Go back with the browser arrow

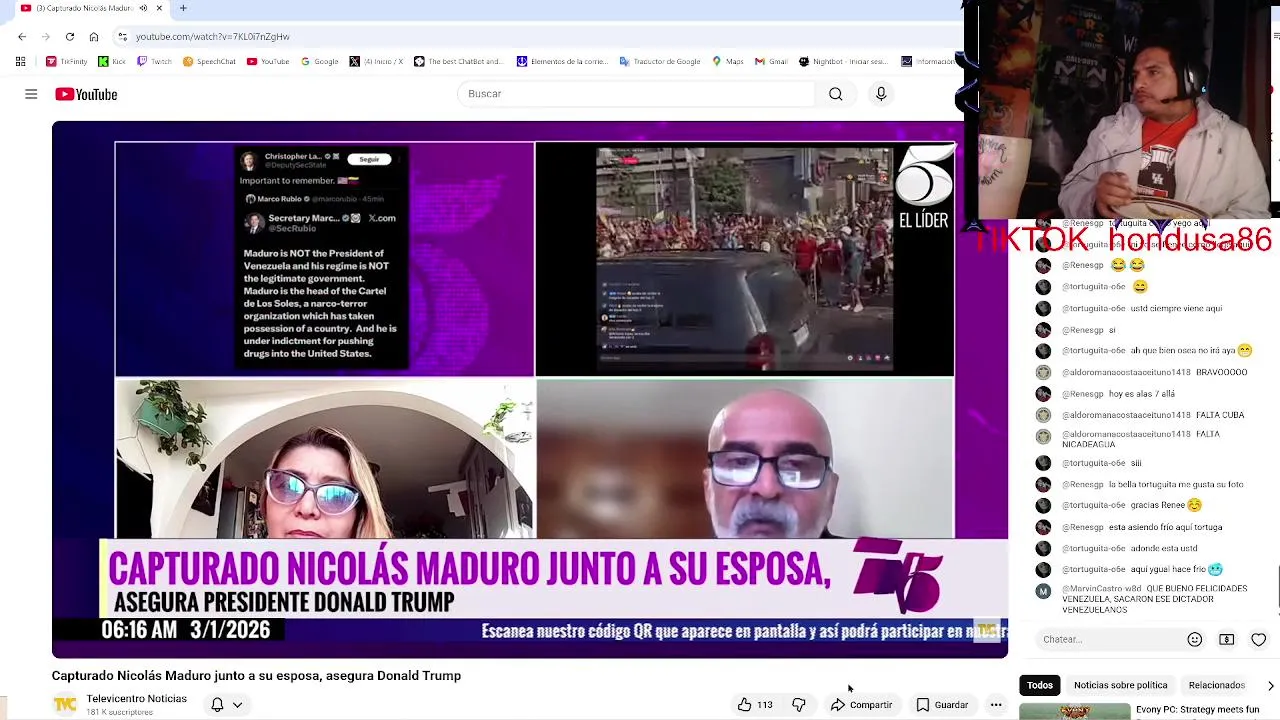22,37
